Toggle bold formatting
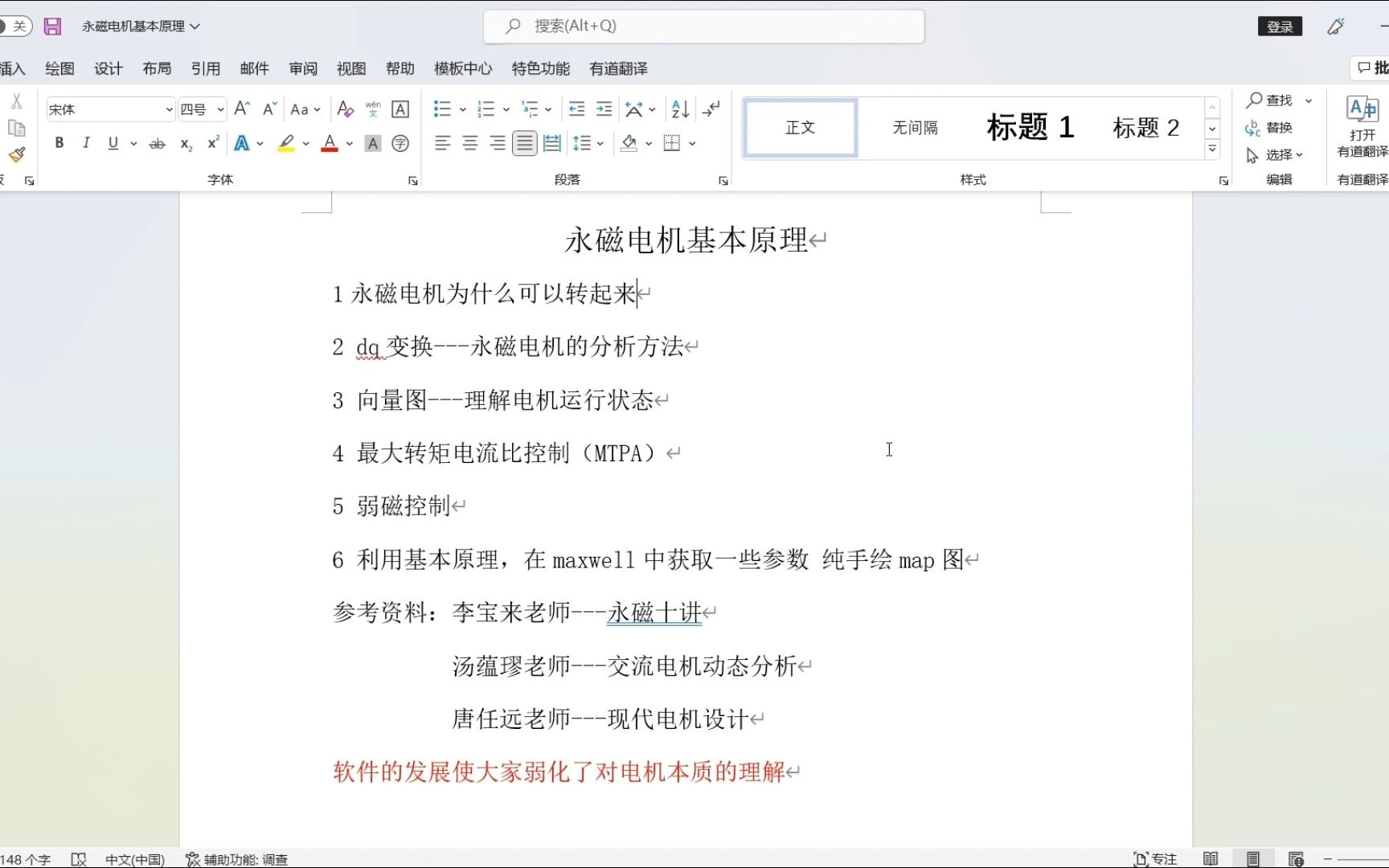The image size is (1389, 868). pos(59,143)
